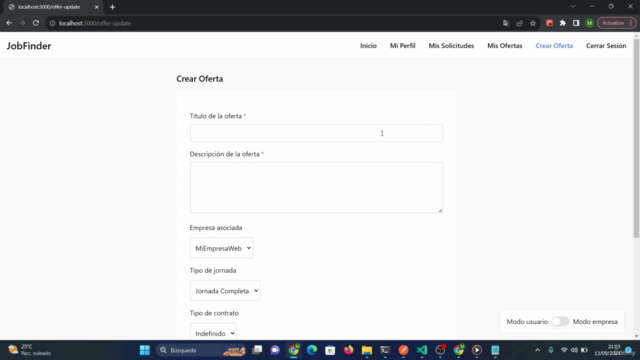Open the Windows Start menu

coord(145,350)
